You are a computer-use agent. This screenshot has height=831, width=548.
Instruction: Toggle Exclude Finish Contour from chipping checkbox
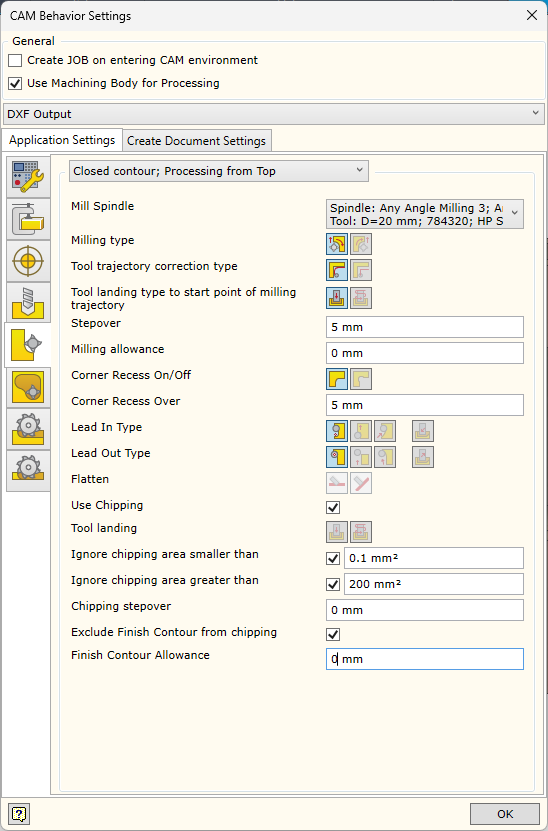point(333,634)
